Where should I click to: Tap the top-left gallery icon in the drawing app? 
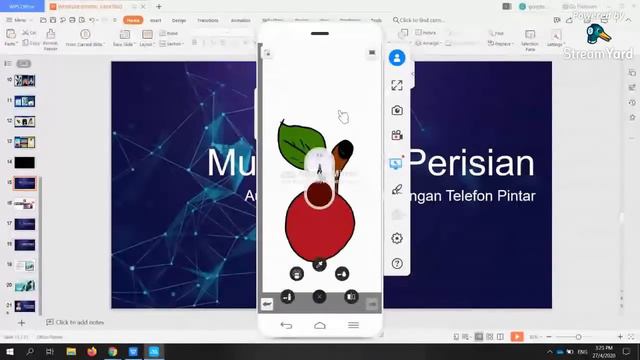(267, 53)
